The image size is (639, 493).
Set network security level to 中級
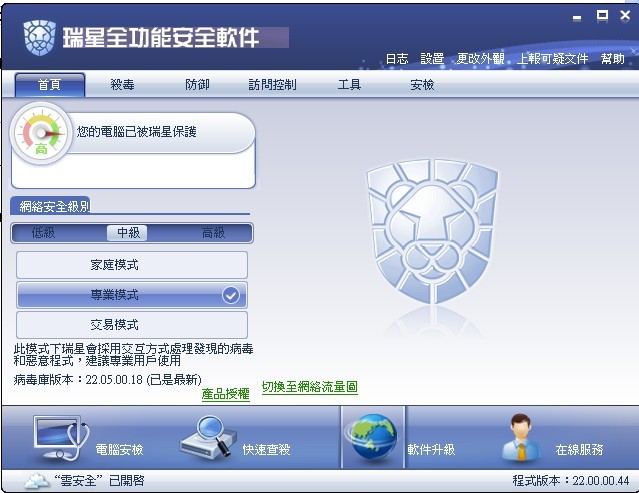pyautogui.click(x=128, y=233)
